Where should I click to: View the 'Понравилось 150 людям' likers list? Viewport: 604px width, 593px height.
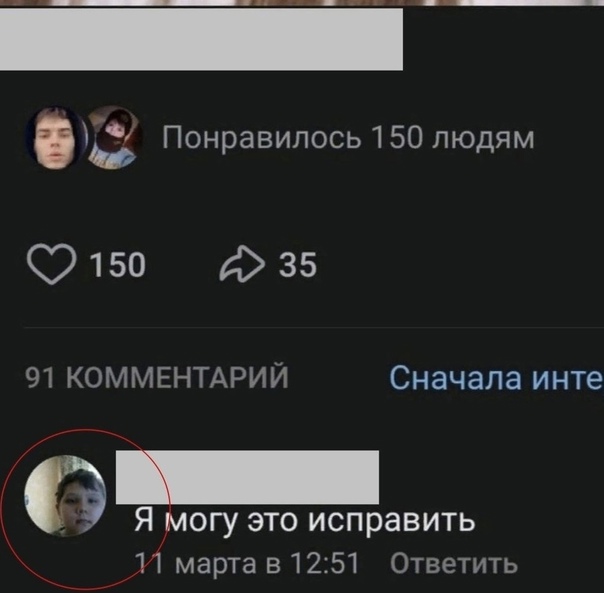348,138
